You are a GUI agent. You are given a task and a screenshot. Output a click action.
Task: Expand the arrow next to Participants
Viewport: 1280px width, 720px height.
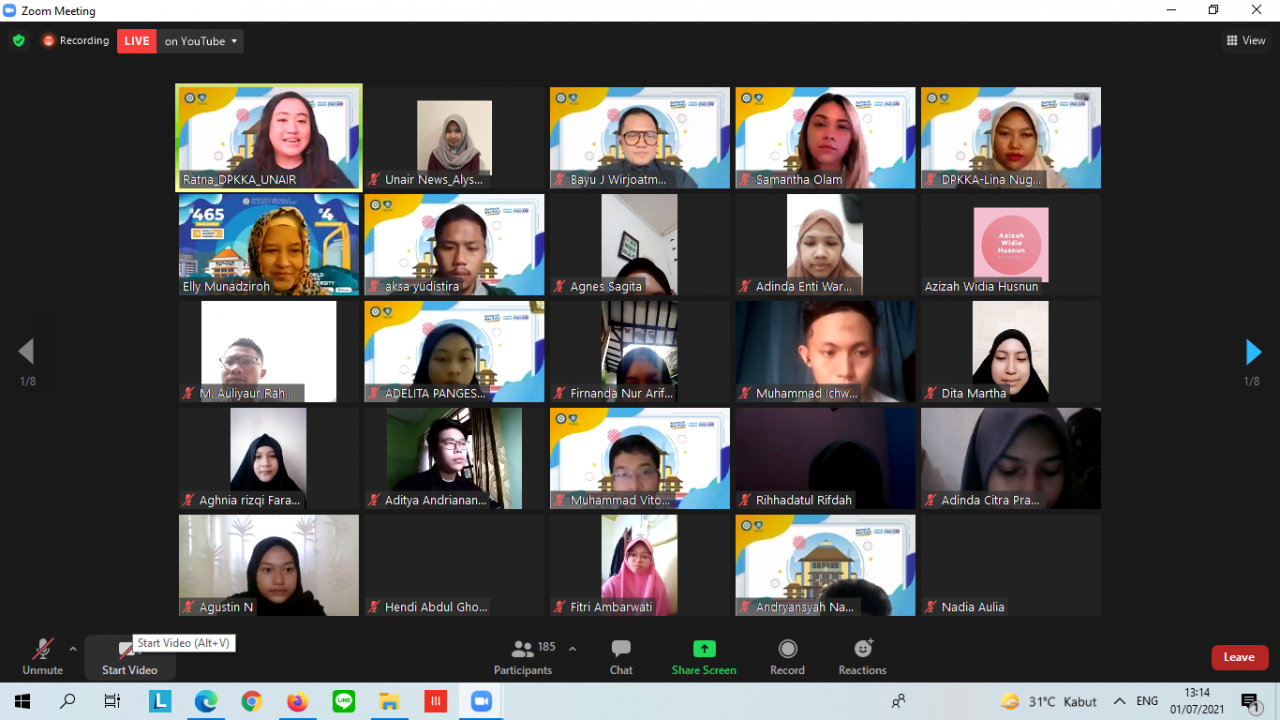[x=572, y=649]
